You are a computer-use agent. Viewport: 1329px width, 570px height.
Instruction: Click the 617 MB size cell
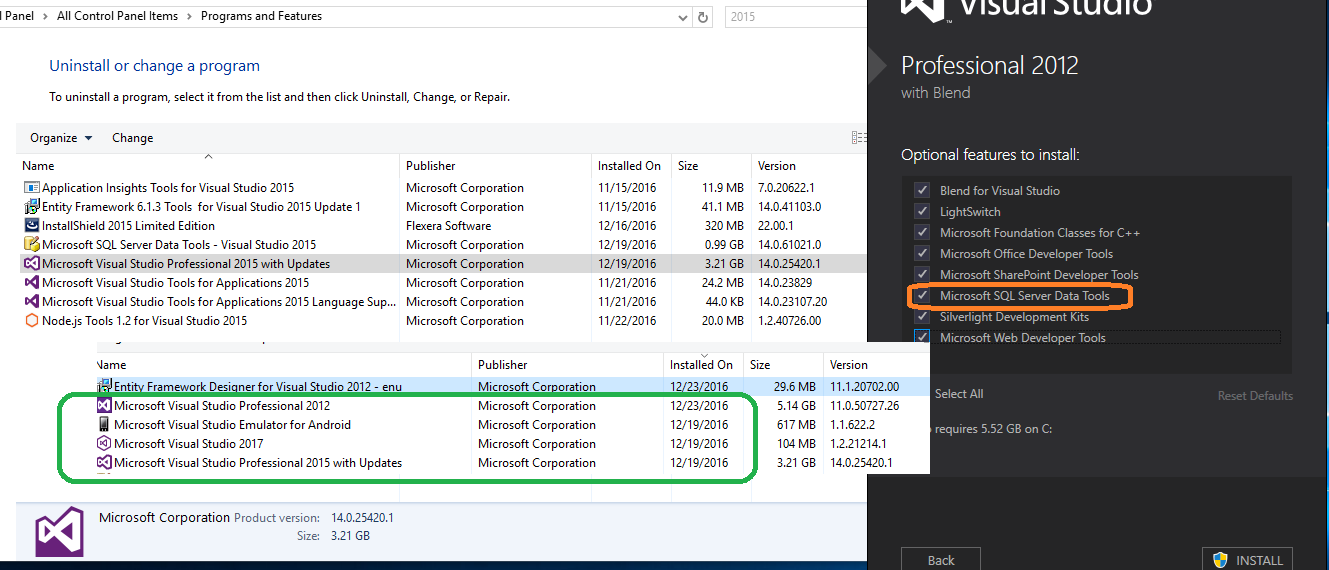pos(796,425)
